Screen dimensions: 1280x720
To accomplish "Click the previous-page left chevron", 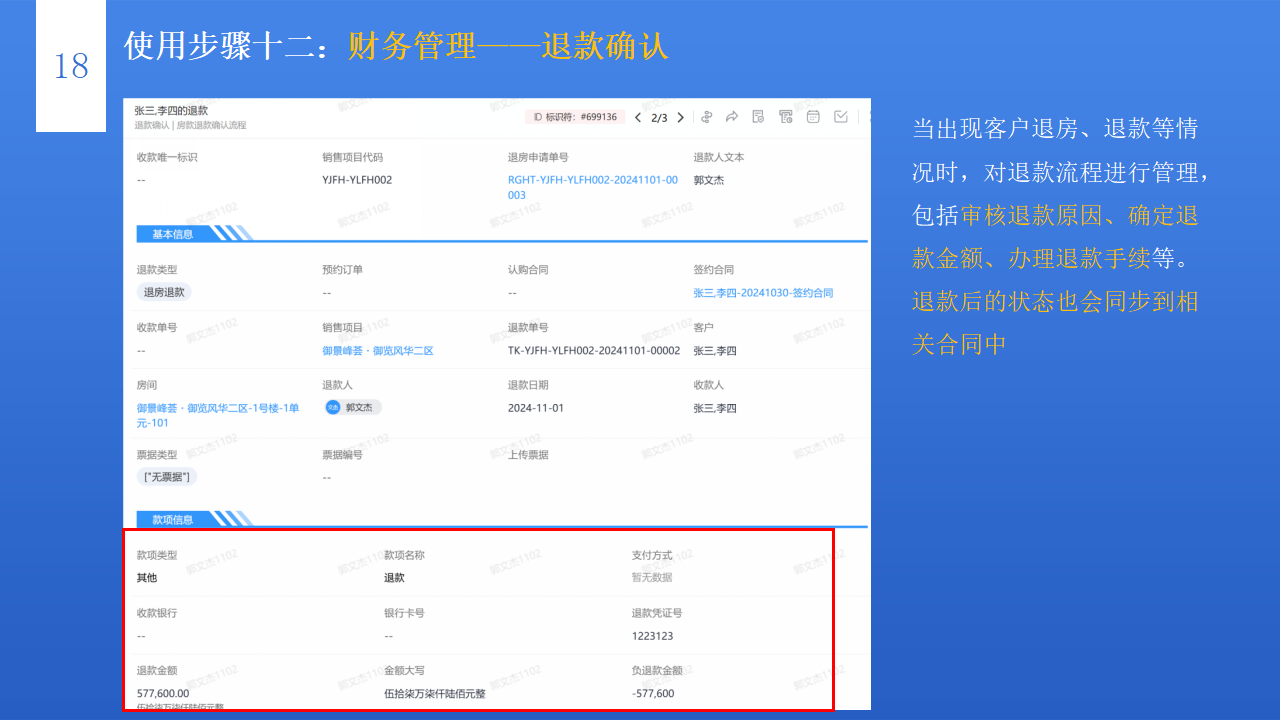I will 639,117.
